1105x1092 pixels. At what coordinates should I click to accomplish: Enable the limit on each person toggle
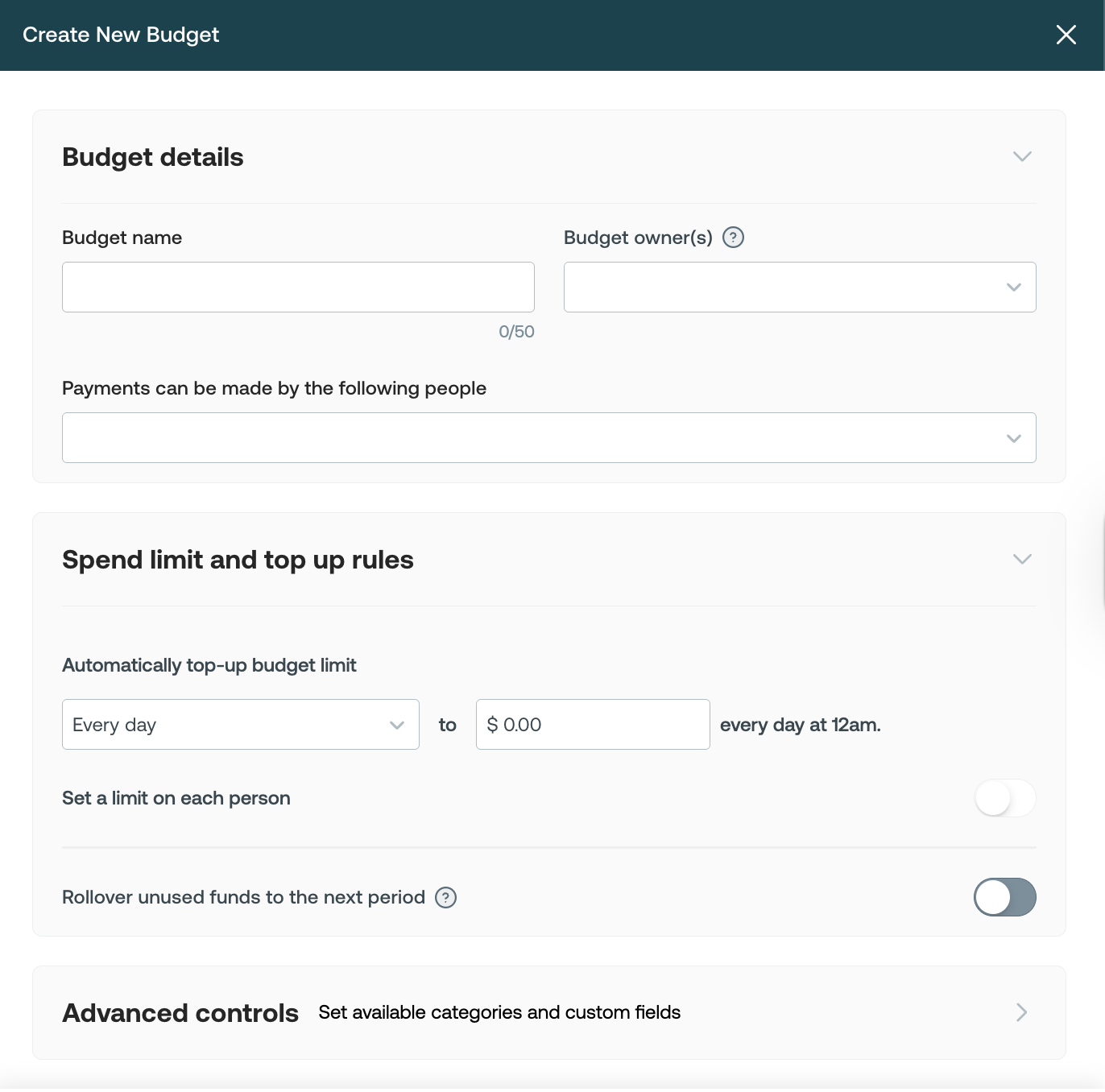tap(1004, 798)
